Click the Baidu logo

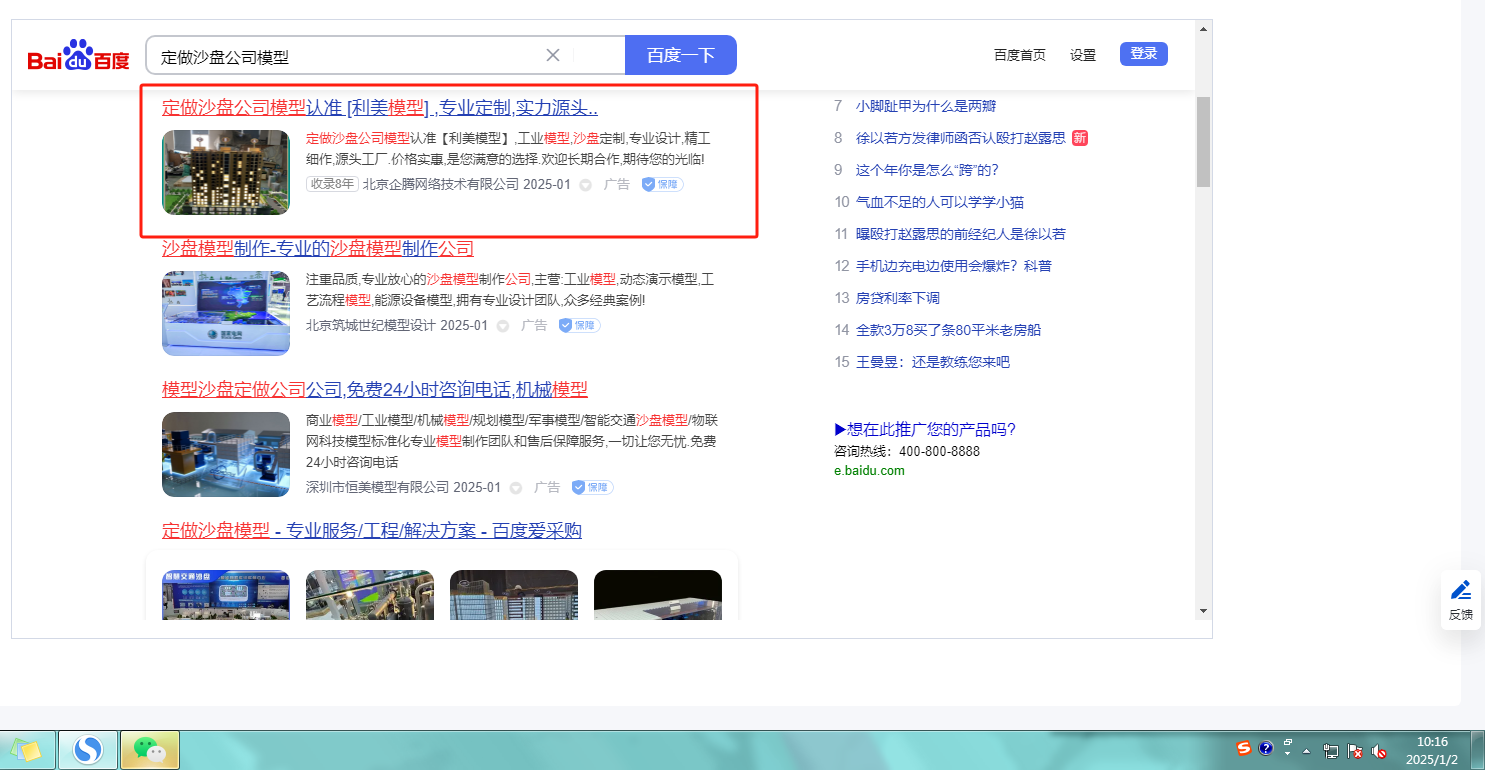[78, 57]
